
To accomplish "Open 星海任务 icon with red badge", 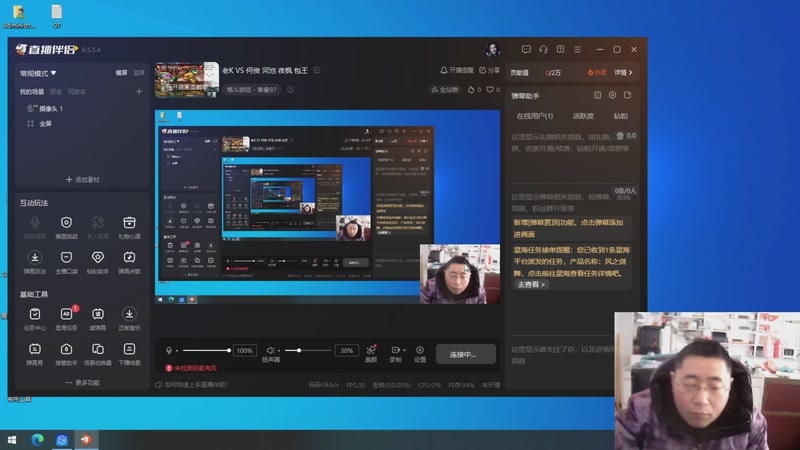I will 66,314.
